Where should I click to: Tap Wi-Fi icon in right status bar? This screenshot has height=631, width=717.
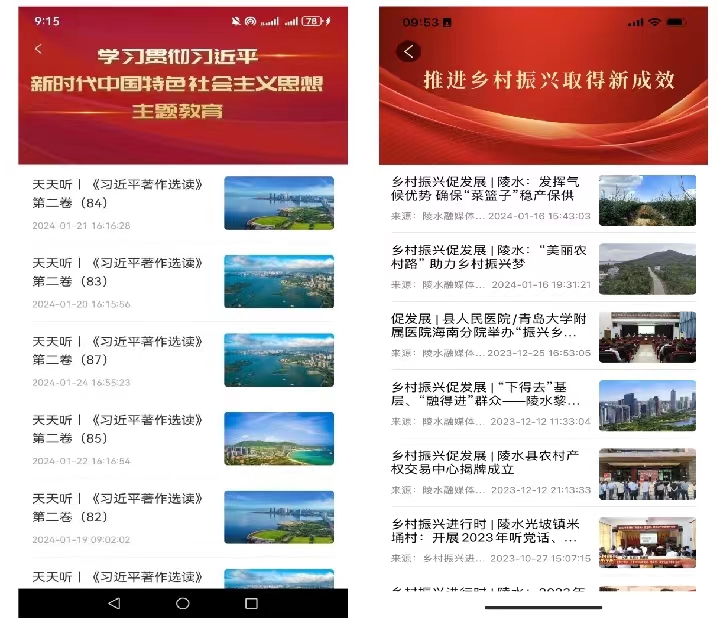[654, 21]
